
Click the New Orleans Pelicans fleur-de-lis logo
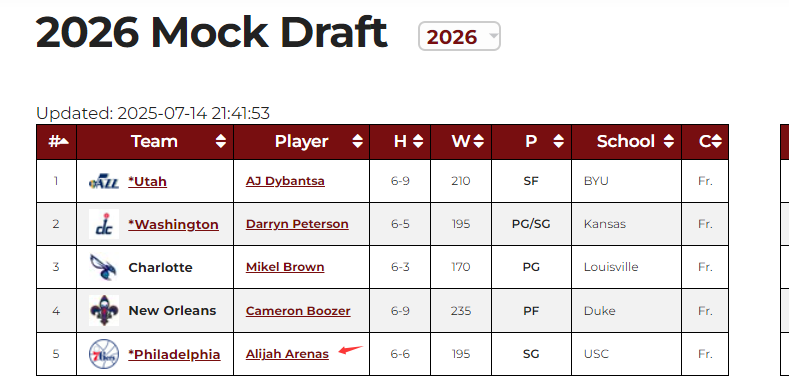104,311
